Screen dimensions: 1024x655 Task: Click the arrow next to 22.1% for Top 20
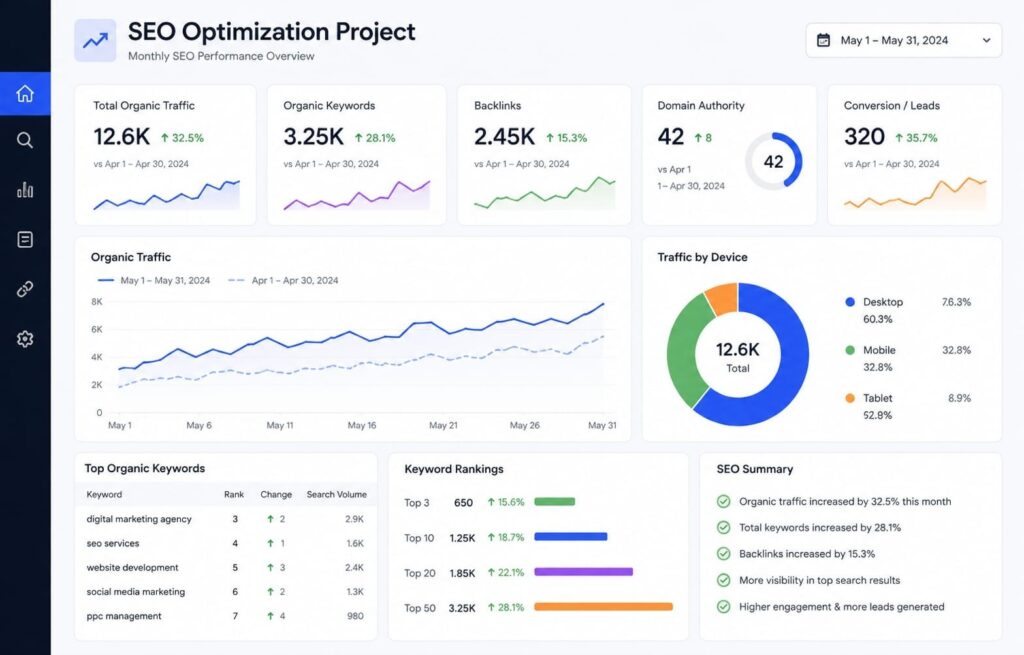point(491,573)
